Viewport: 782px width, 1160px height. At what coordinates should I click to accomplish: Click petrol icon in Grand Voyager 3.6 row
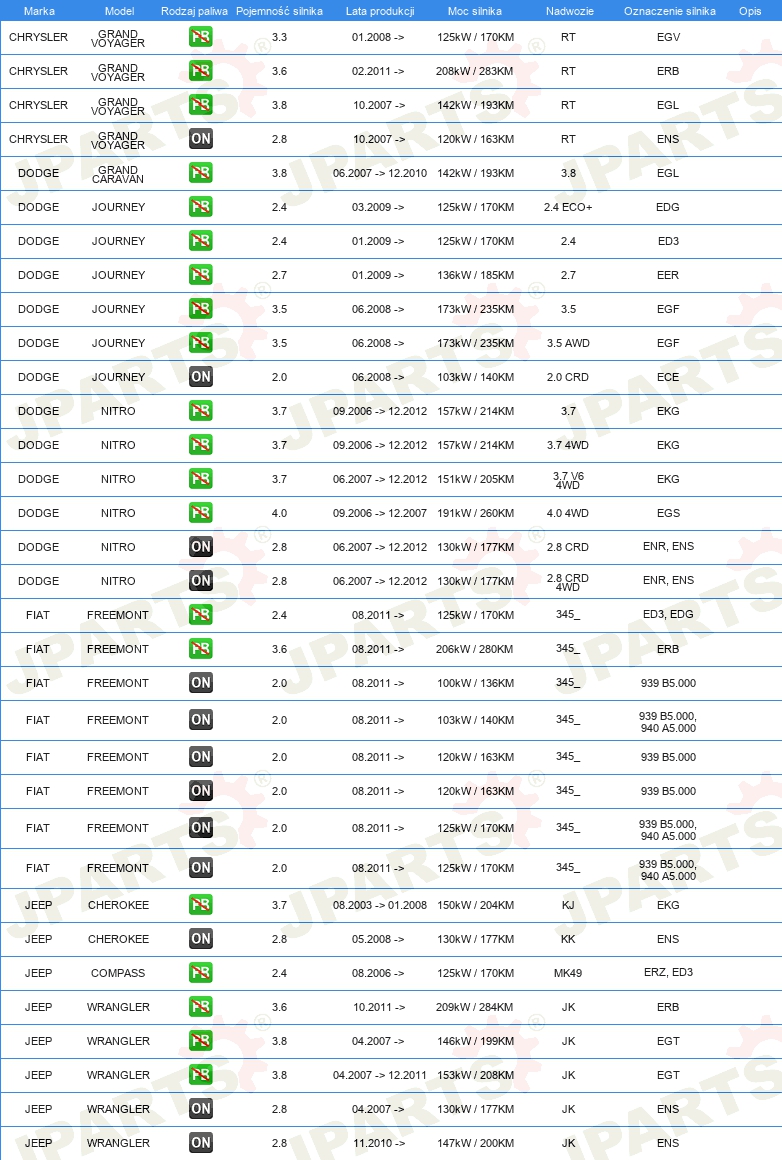(x=200, y=71)
